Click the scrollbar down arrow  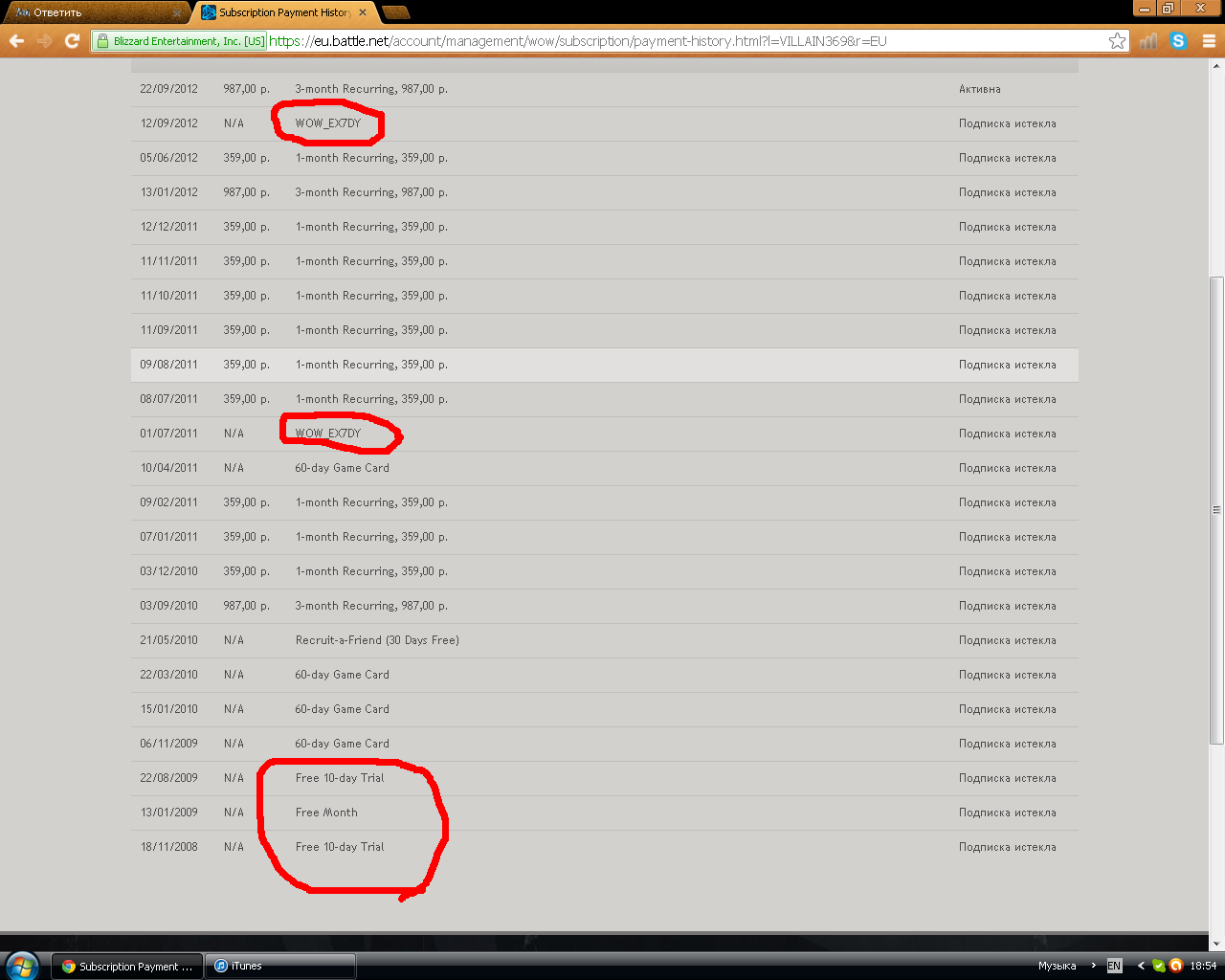[1216, 943]
